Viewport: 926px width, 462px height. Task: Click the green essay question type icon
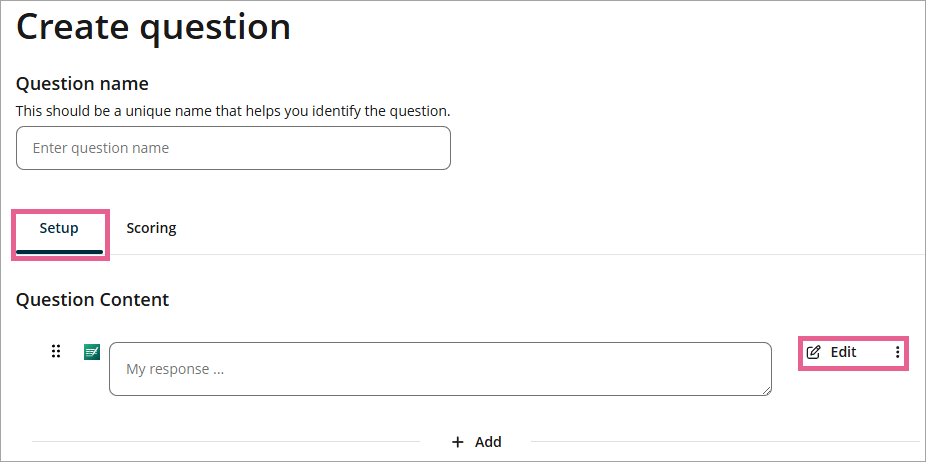tap(92, 352)
